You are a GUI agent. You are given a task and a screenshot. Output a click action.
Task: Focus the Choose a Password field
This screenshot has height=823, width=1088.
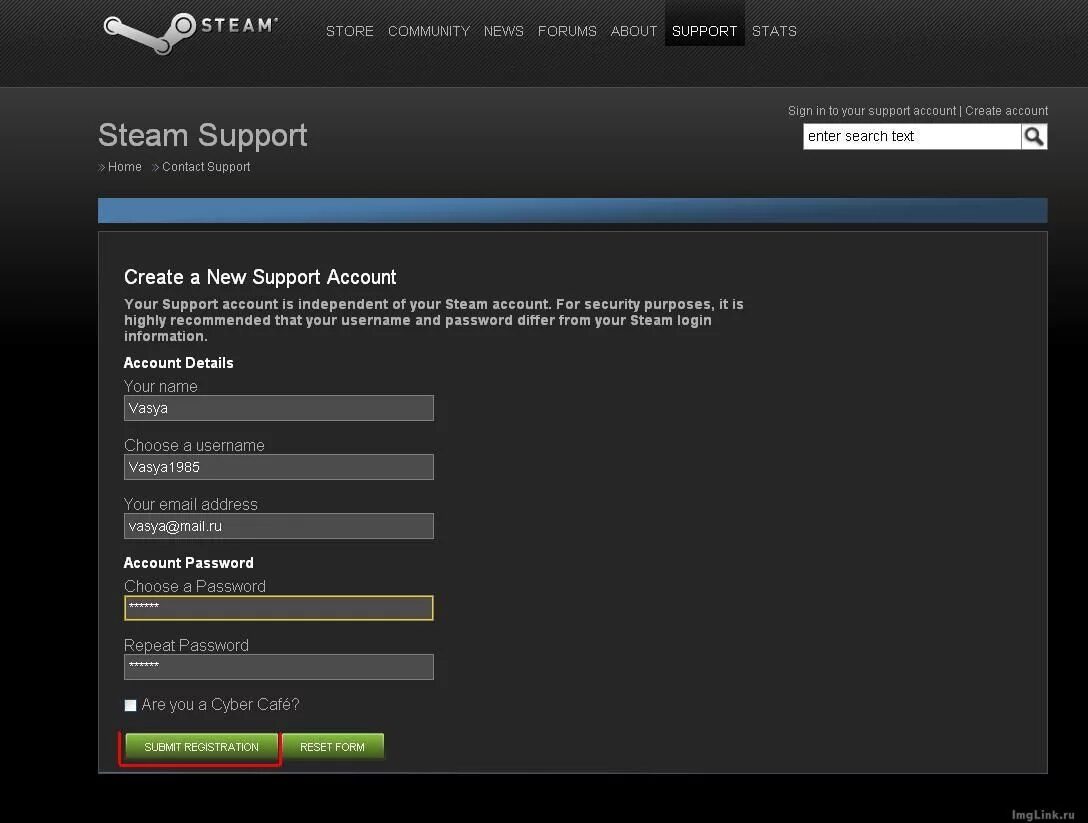(279, 608)
